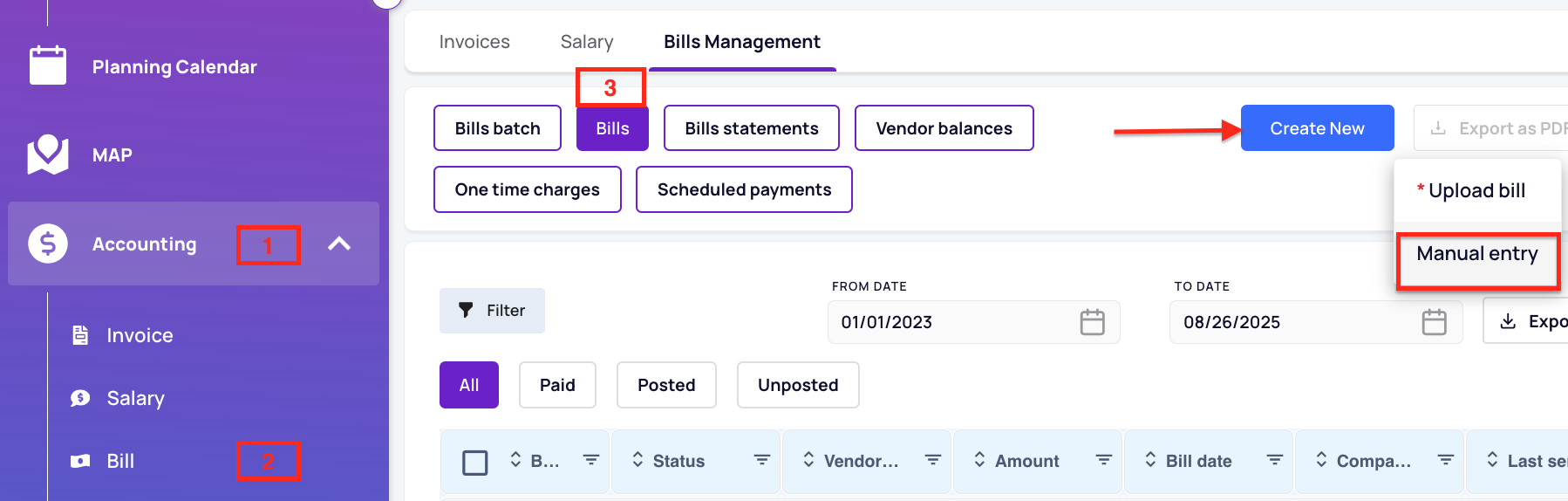Screen dimensions: 1568x501
Task: Open Invoice under Accounting
Action: [x=140, y=335]
